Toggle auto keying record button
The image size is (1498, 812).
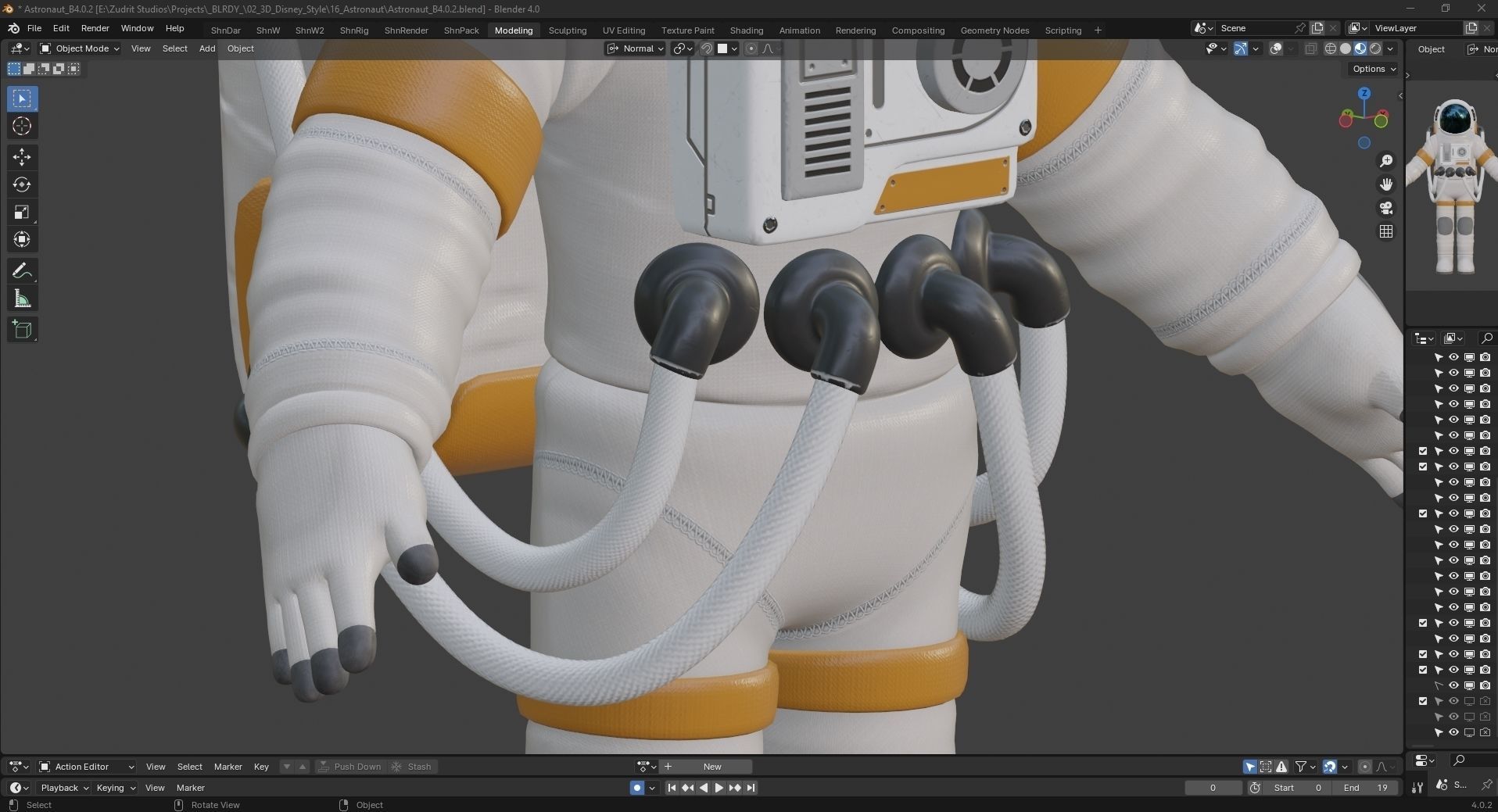click(x=637, y=788)
